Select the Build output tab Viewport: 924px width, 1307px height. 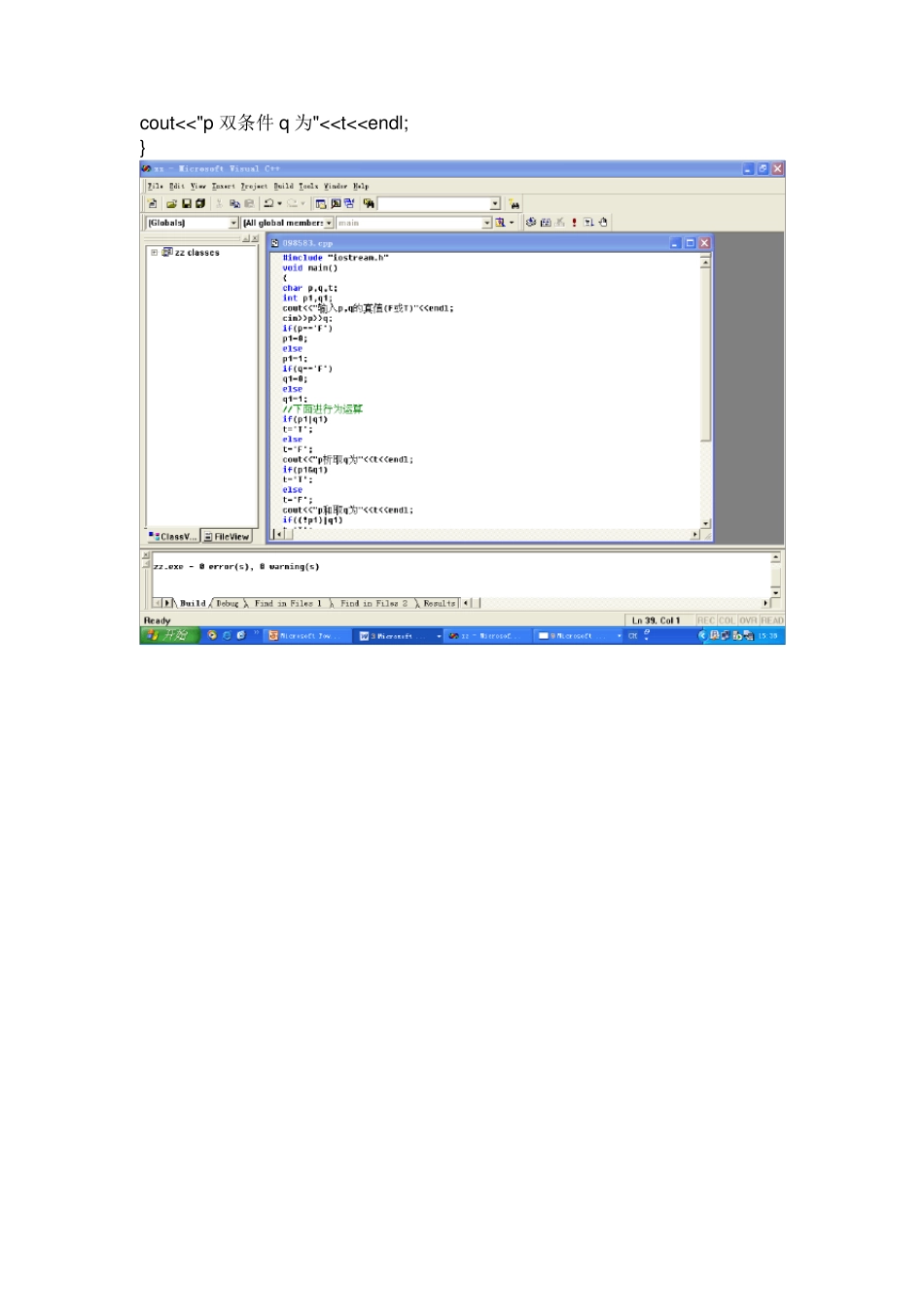(193, 603)
